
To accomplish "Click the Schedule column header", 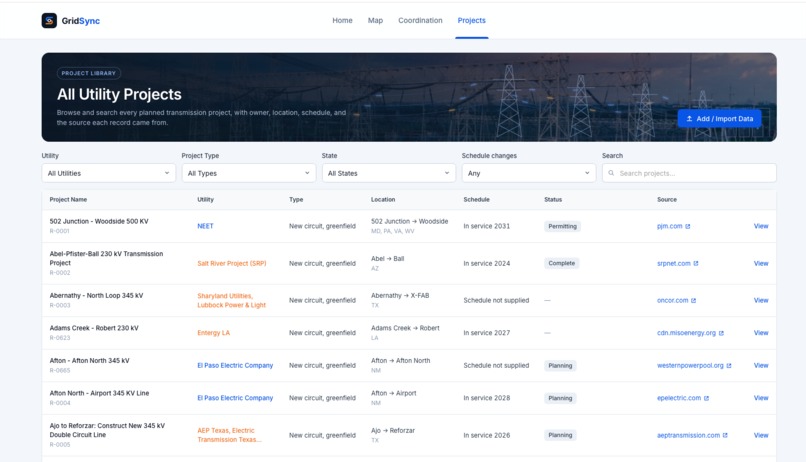I will click(476, 199).
